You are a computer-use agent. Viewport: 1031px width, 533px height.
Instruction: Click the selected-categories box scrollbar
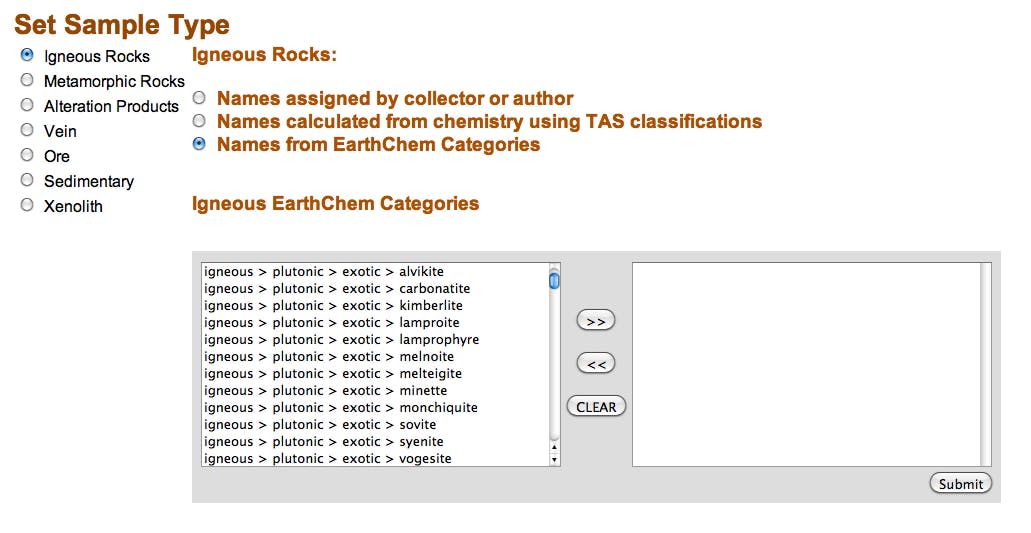coord(986,365)
